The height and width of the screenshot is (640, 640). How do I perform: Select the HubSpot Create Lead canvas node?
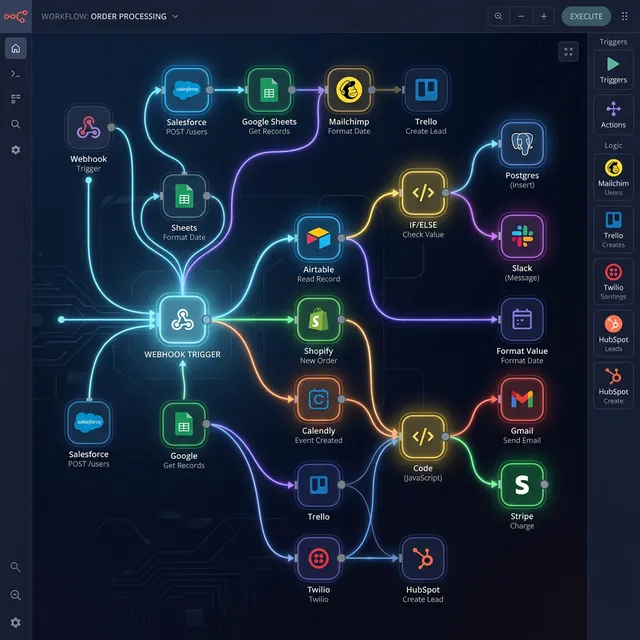click(x=423, y=558)
